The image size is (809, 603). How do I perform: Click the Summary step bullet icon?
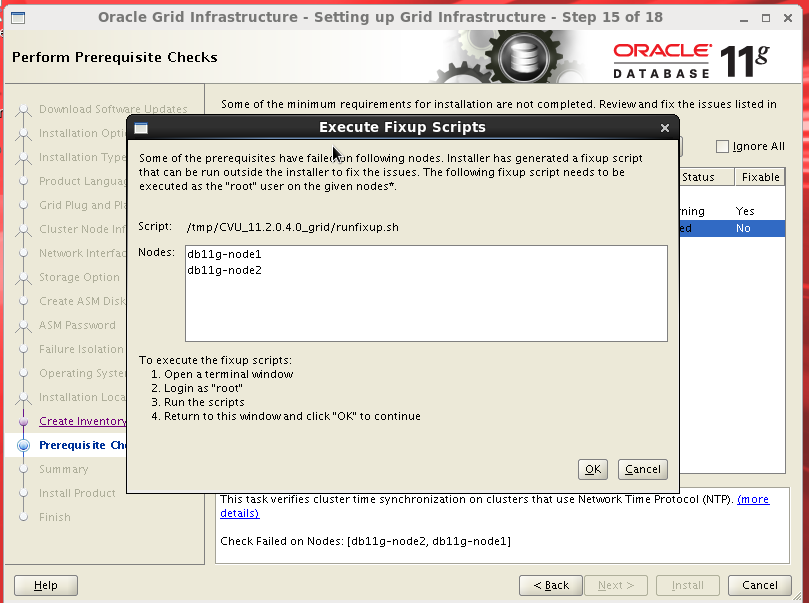point(23,469)
